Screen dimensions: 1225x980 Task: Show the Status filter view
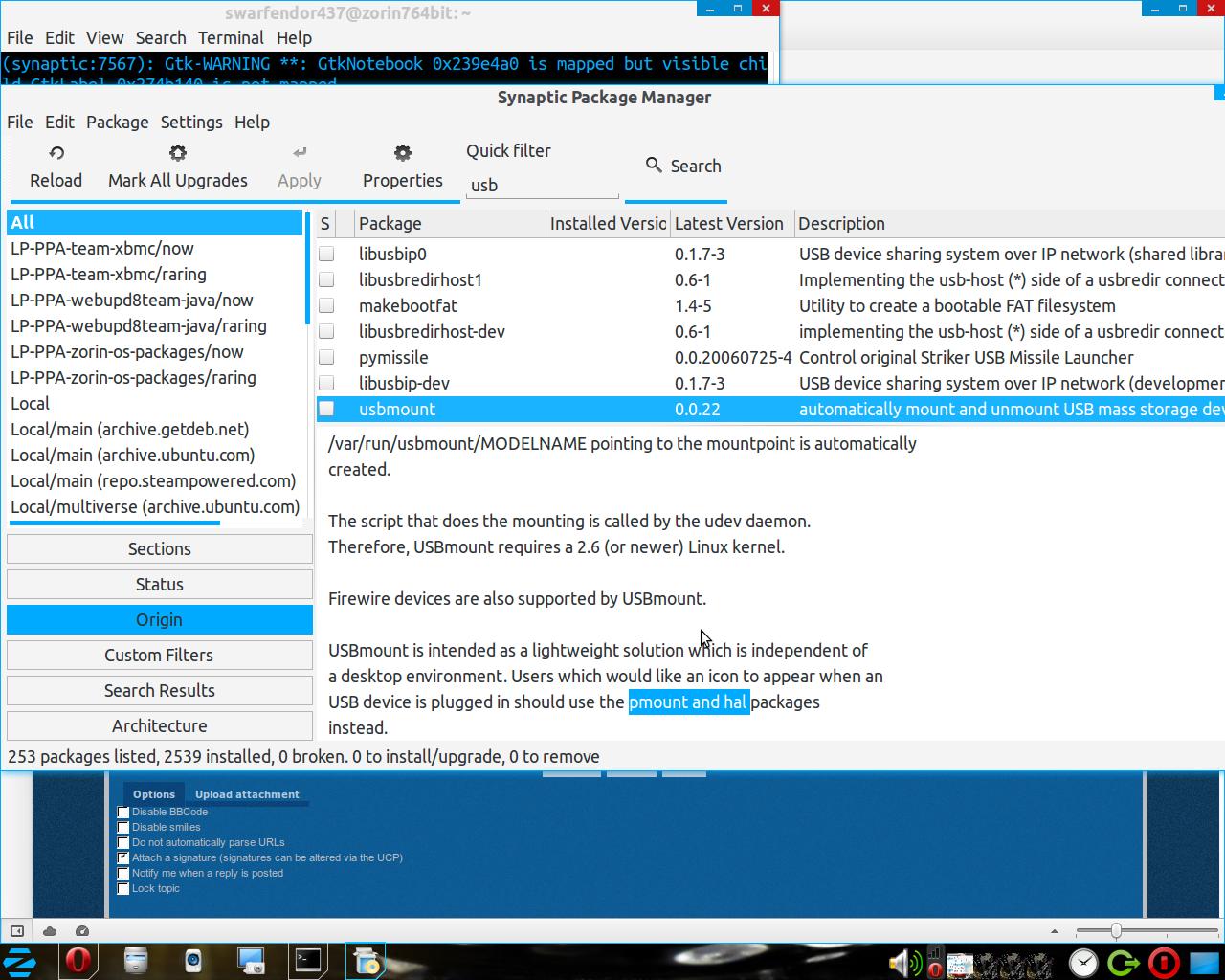(160, 584)
